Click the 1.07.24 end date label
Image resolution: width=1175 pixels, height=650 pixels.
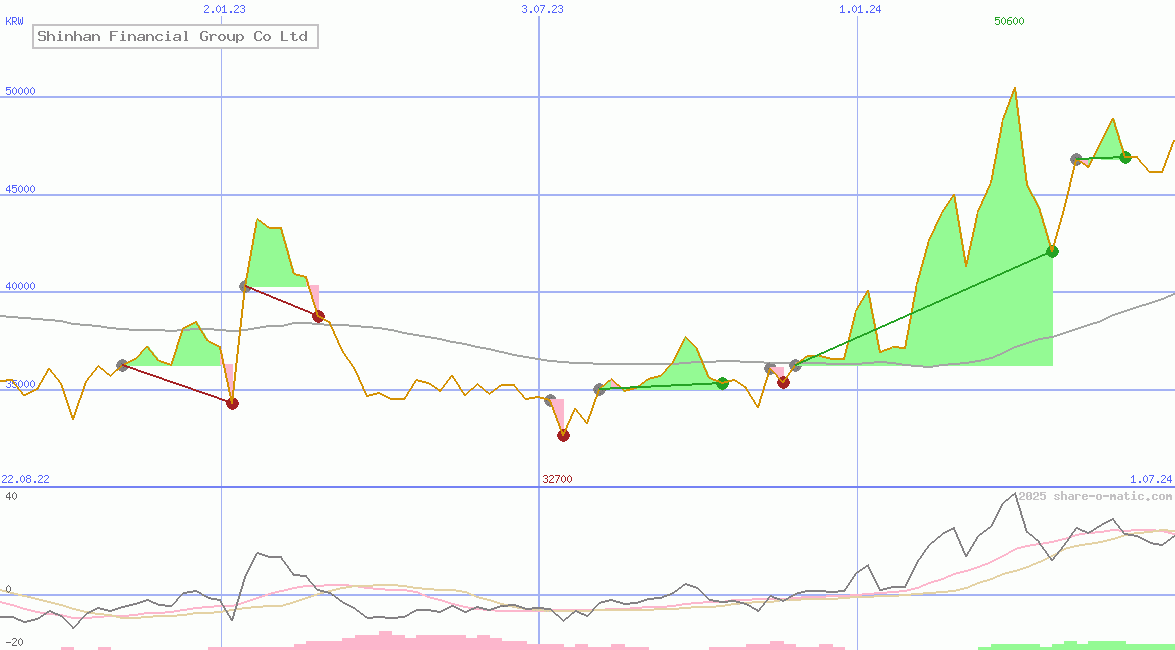coord(1151,479)
